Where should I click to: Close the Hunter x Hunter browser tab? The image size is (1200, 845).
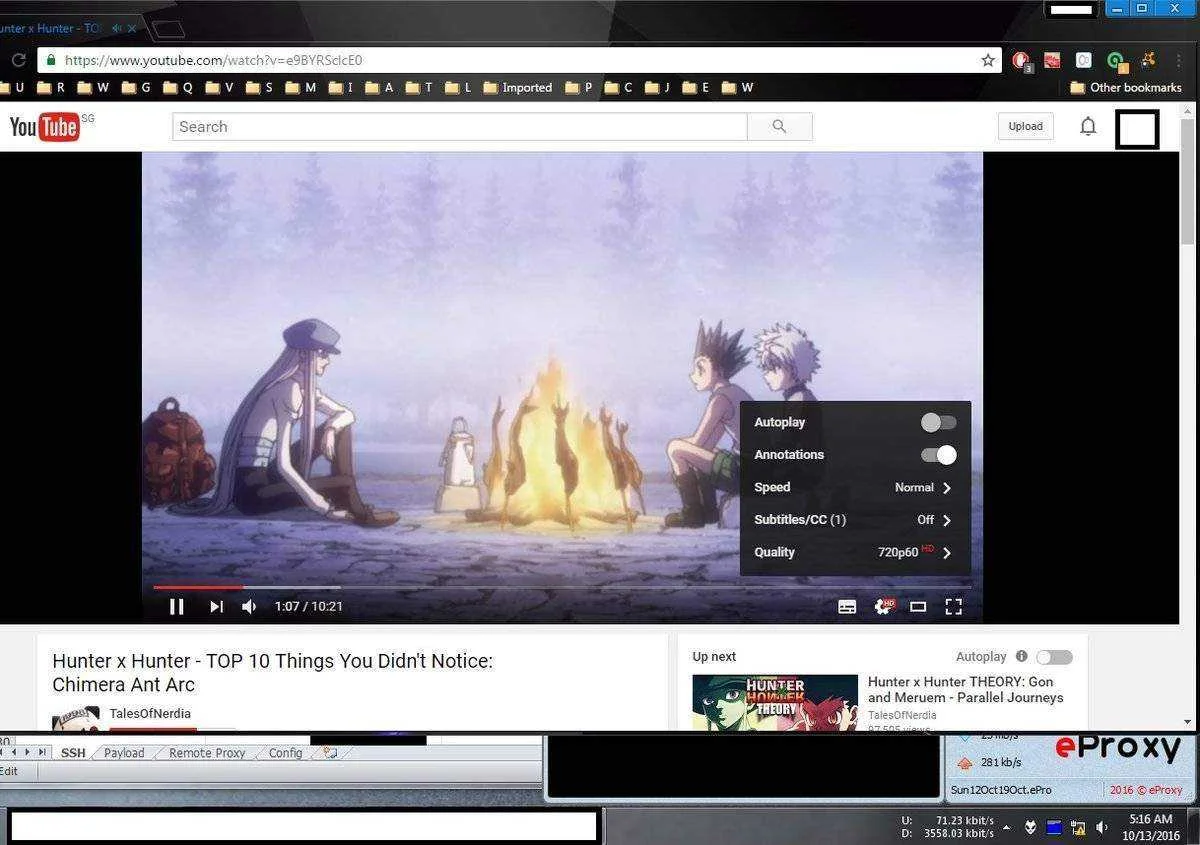[x=132, y=28]
